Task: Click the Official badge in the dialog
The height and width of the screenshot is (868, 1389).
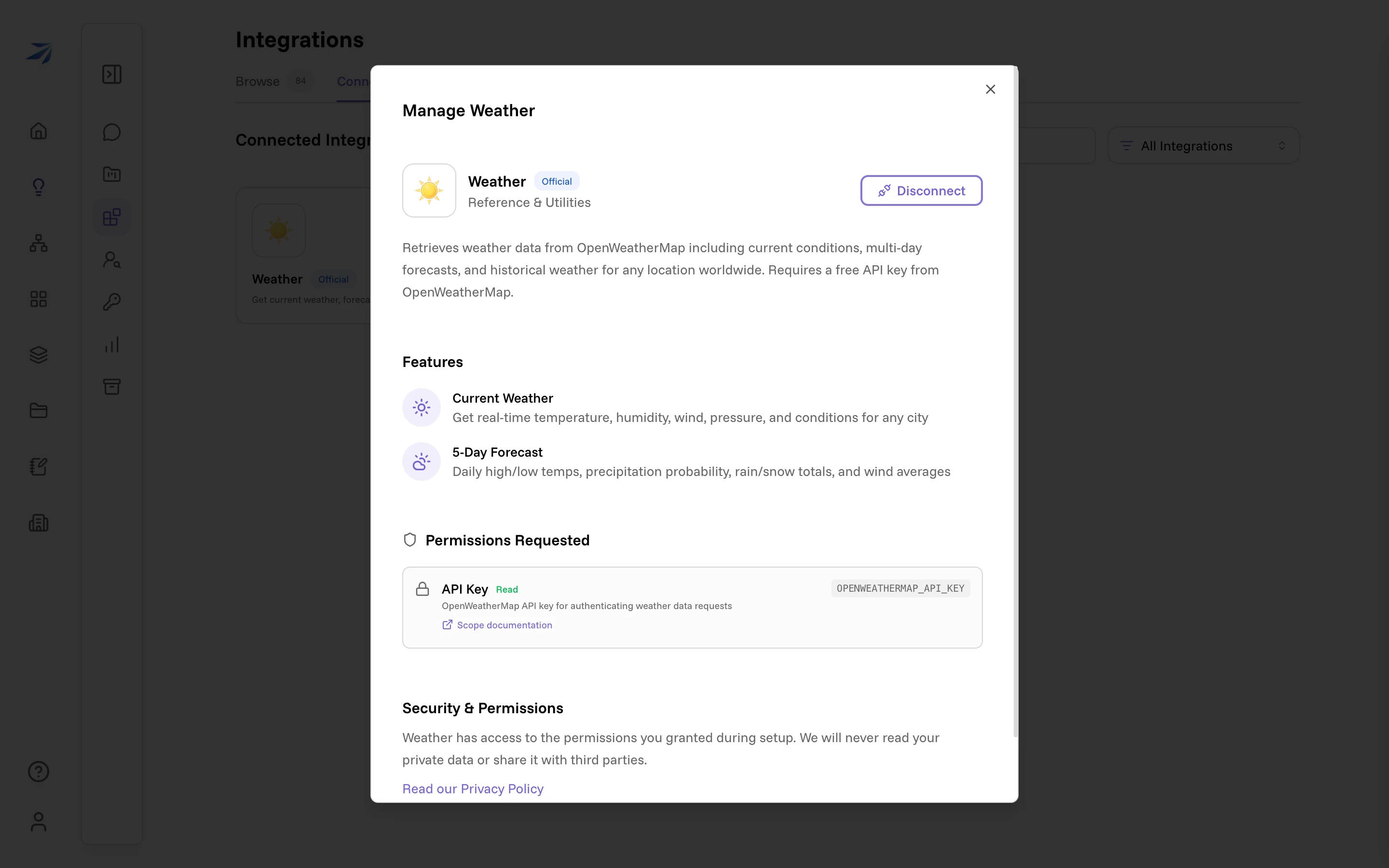Action: click(557, 181)
